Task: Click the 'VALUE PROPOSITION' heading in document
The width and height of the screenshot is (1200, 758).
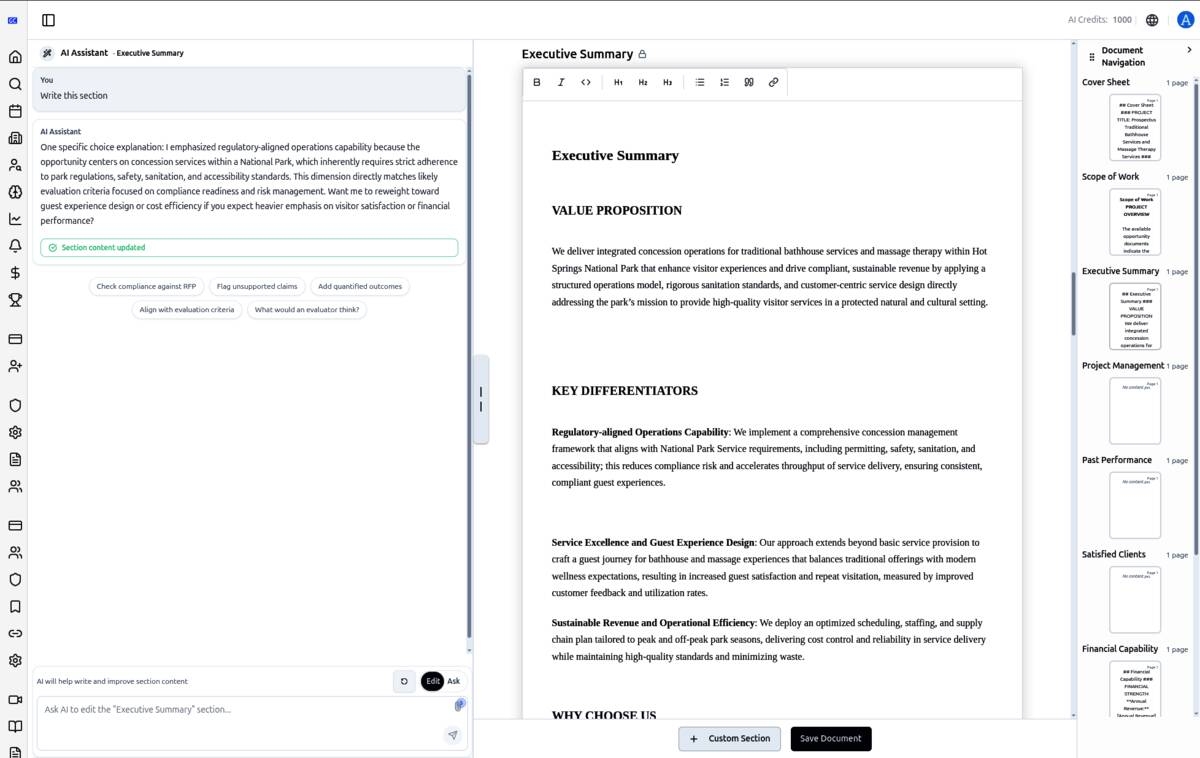Action: click(617, 211)
